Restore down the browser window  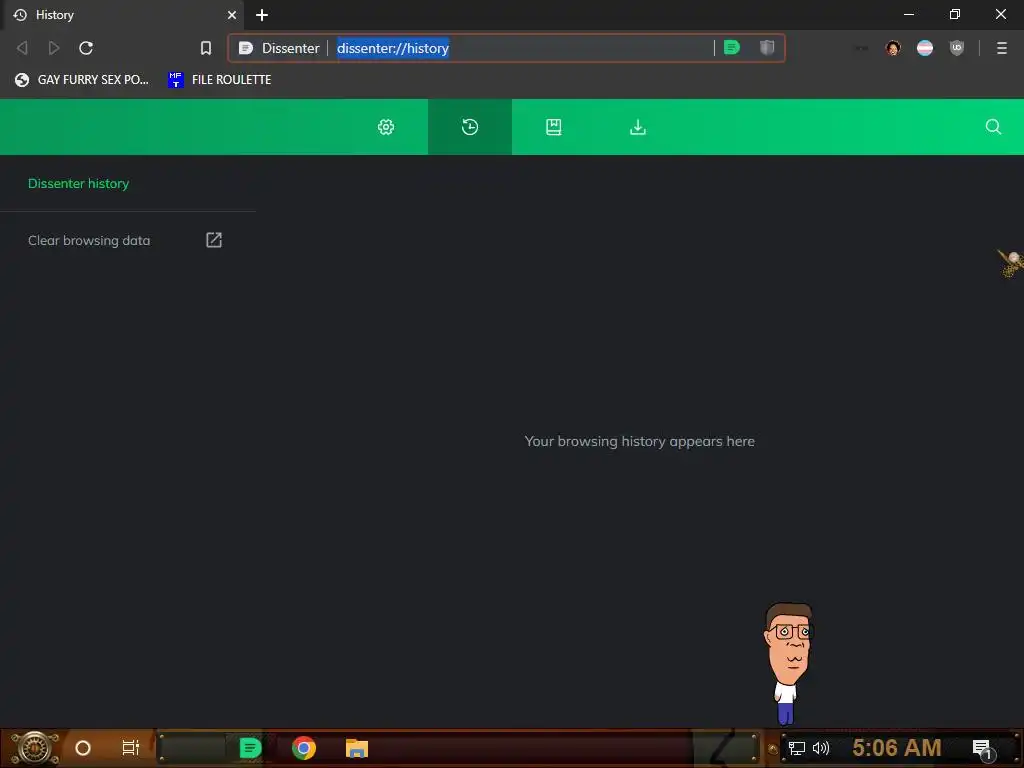point(955,14)
